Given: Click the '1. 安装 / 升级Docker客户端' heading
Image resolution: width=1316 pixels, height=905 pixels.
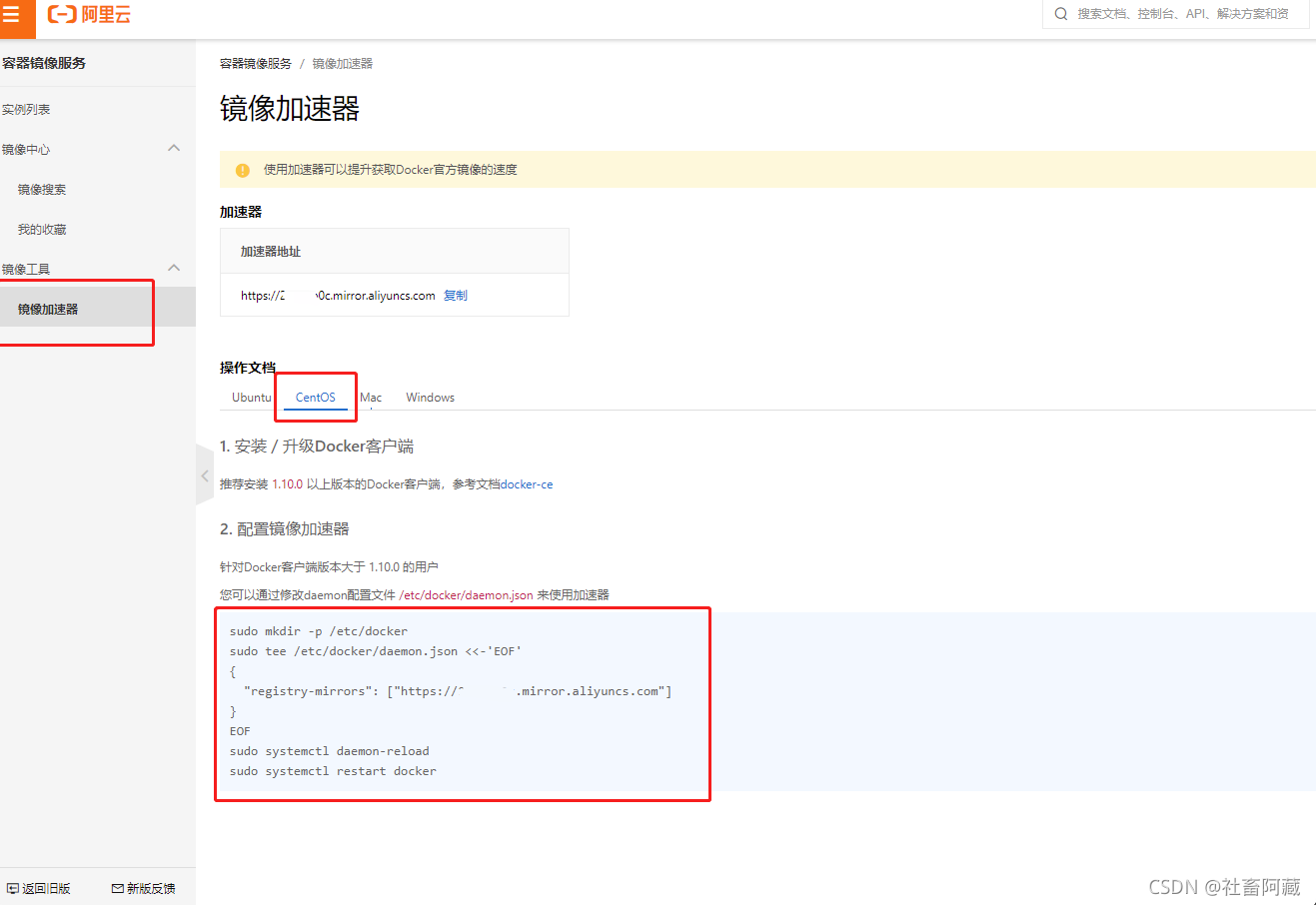Looking at the screenshot, I should tap(317, 447).
